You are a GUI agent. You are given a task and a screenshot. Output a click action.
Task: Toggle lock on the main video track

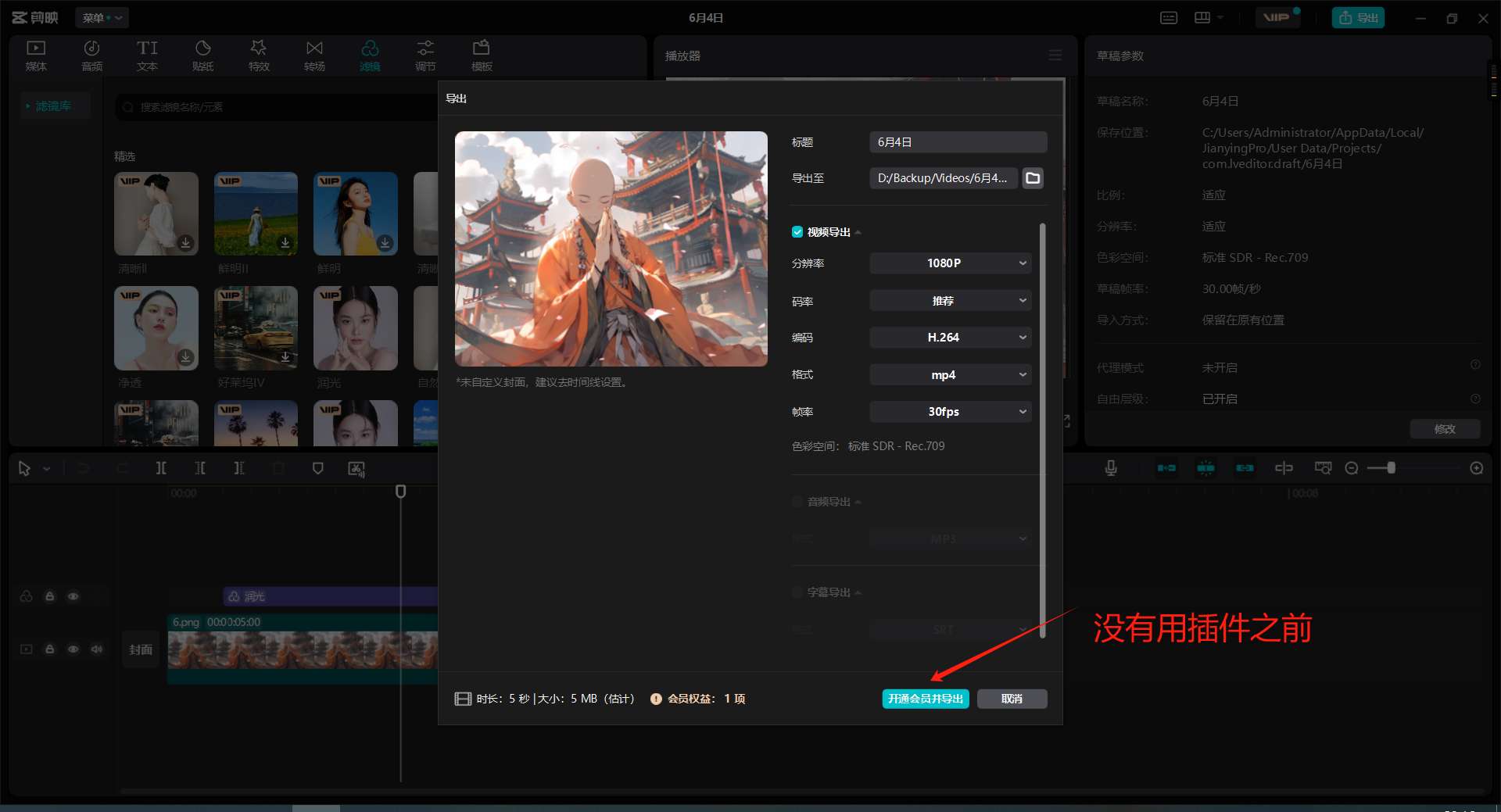click(x=50, y=649)
